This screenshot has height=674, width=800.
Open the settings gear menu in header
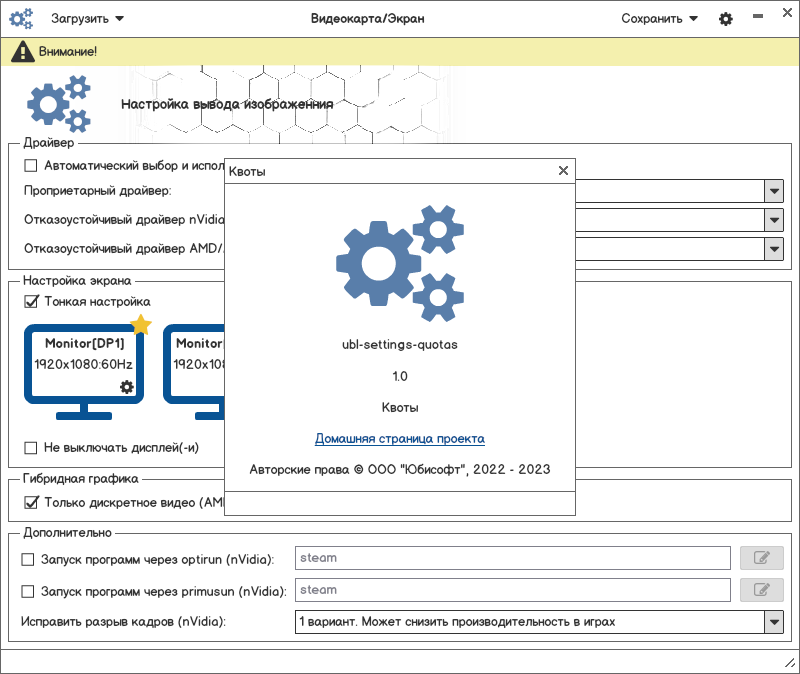click(x=726, y=19)
